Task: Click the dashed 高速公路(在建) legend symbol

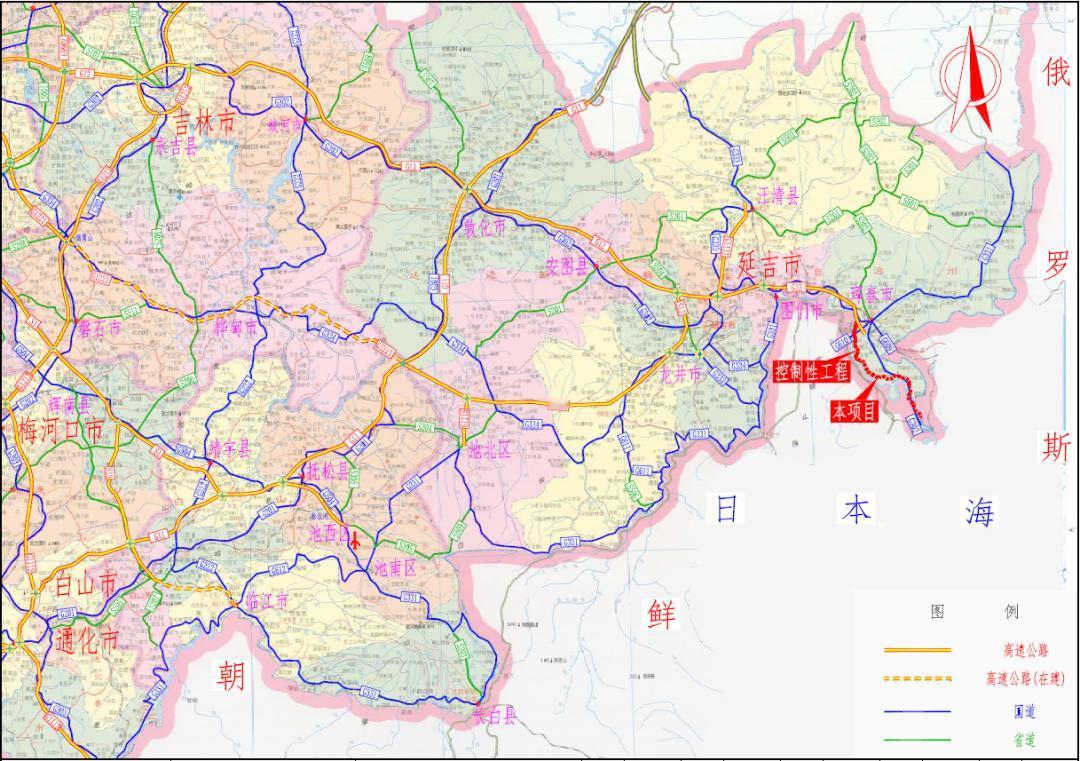Action: pos(917,678)
